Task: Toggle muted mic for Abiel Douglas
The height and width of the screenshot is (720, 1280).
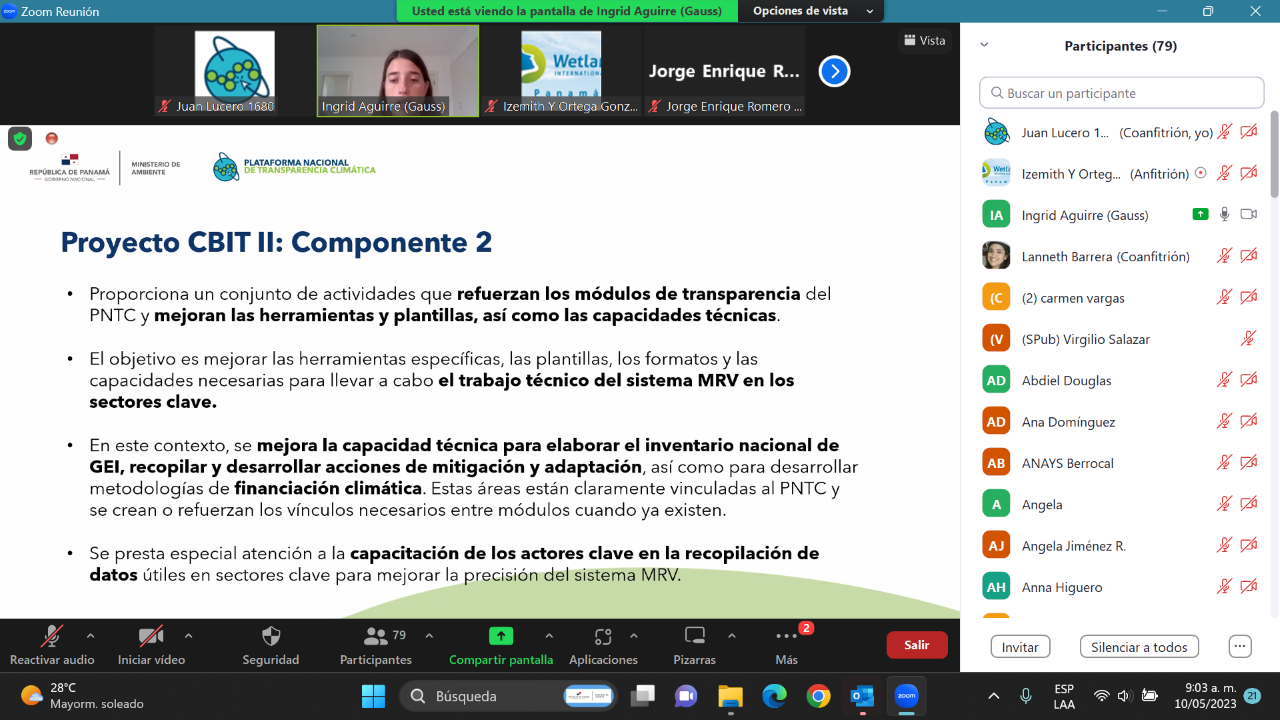Action: [x=1224, y=380]
